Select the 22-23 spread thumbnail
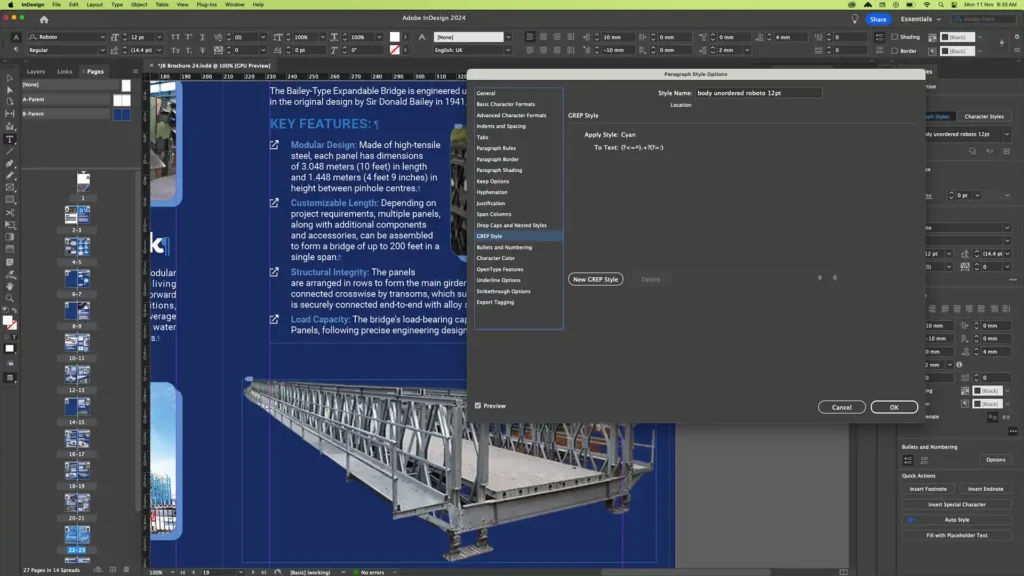1024x576 pixels. [x=77, y=535]
